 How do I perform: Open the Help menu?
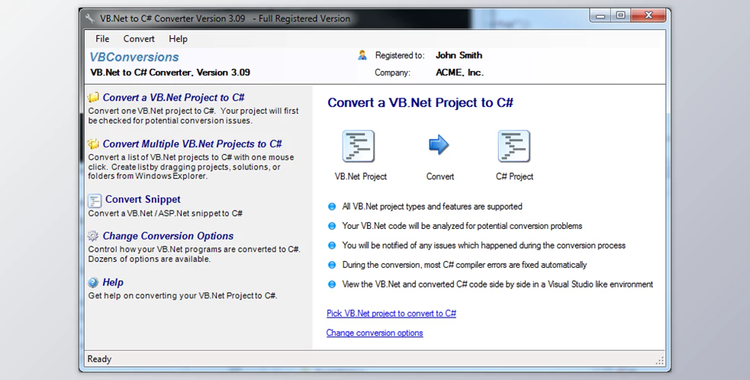click(x=178, y=39)
